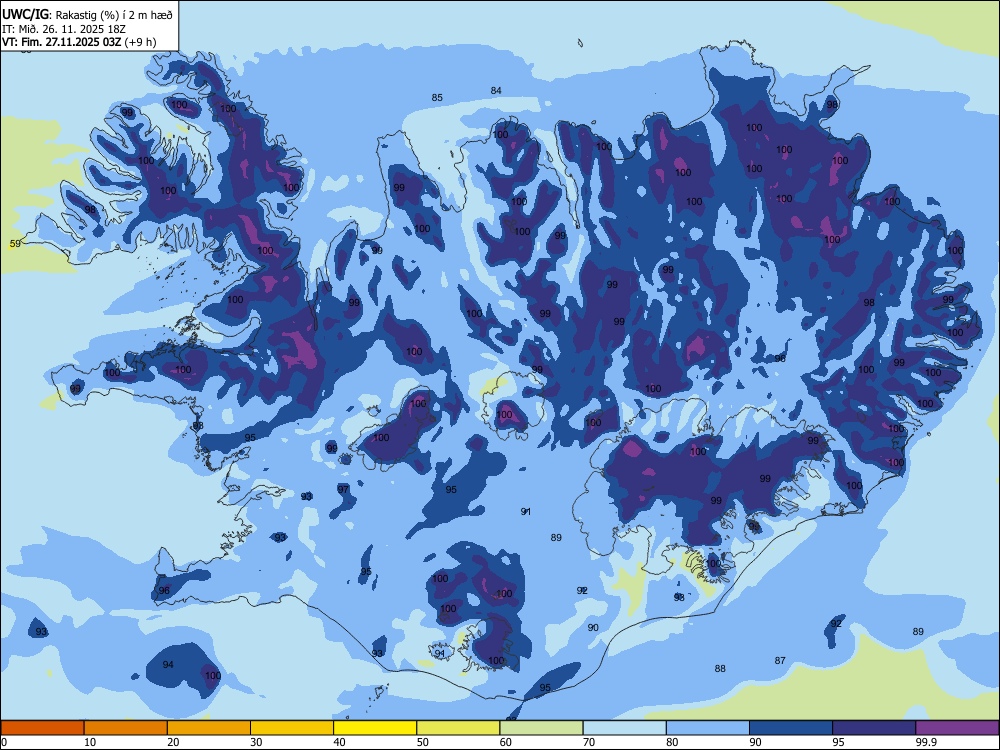
Task: Click the 'VT: Fim. 27.11.2025 03Z (+9 h)' line
Action: 79,42
